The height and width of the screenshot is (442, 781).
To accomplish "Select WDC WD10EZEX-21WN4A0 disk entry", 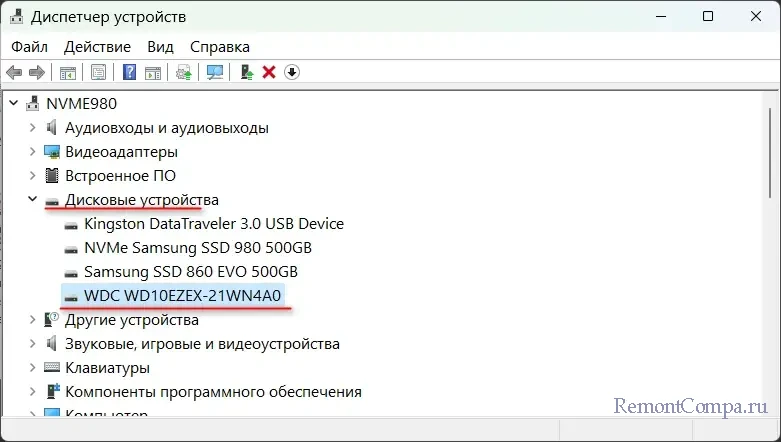I will (184, 296).
